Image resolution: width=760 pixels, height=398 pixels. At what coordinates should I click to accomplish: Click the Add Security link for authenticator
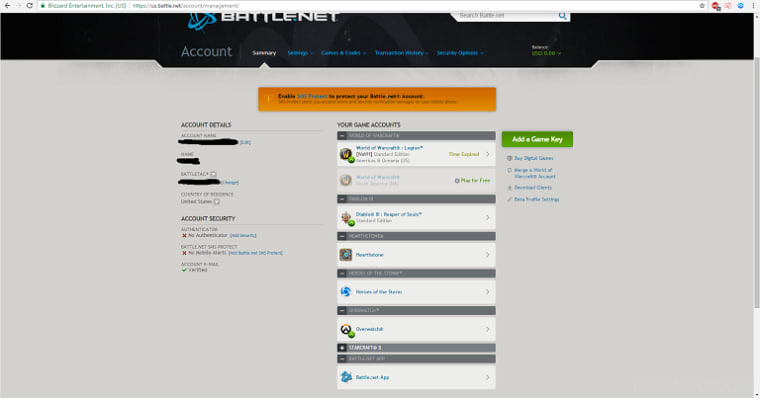[x=243, y=236]
